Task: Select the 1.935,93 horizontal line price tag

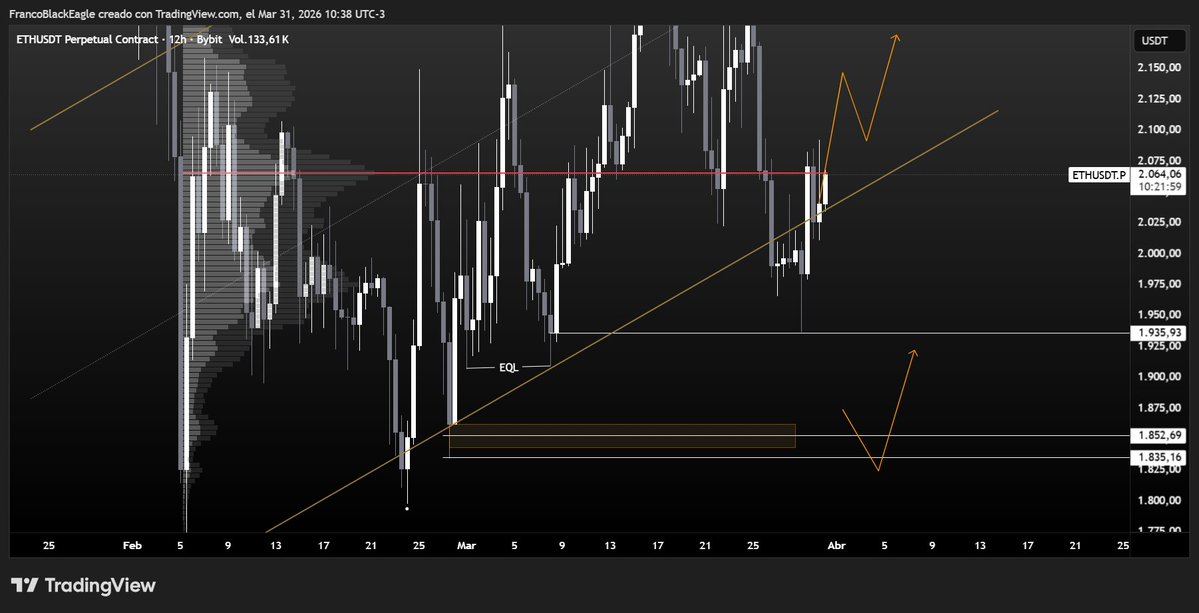Action: (1159, 333)
